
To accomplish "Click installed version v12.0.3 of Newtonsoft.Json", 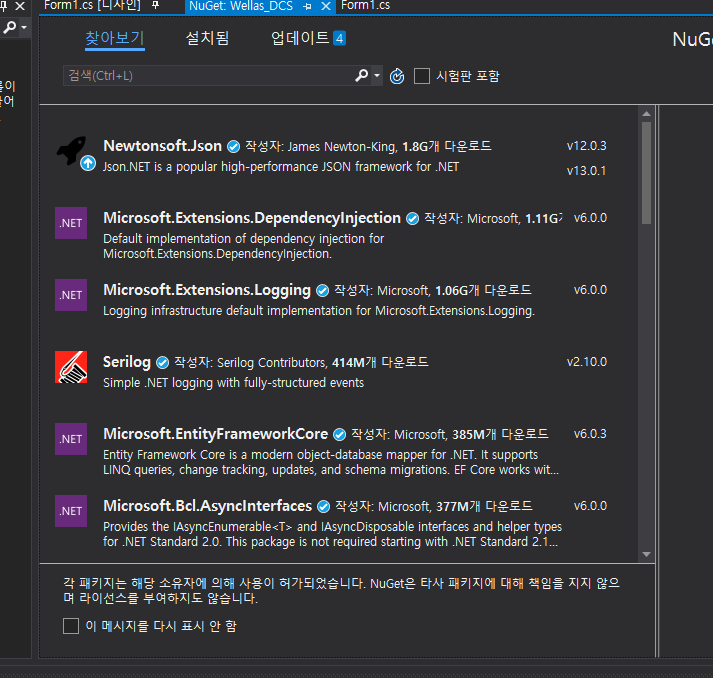I will (x=587, y=146).
